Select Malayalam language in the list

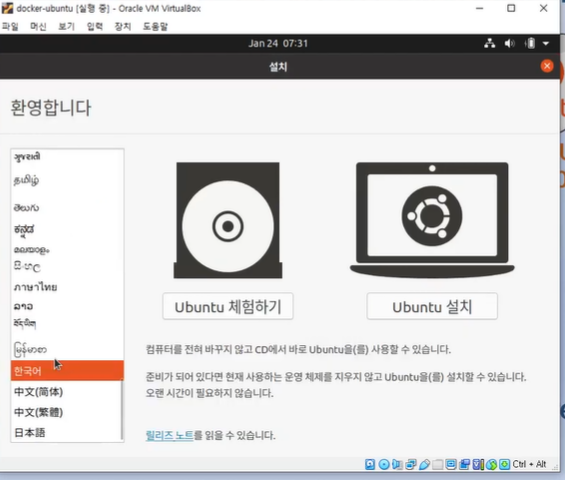point(67,249)
